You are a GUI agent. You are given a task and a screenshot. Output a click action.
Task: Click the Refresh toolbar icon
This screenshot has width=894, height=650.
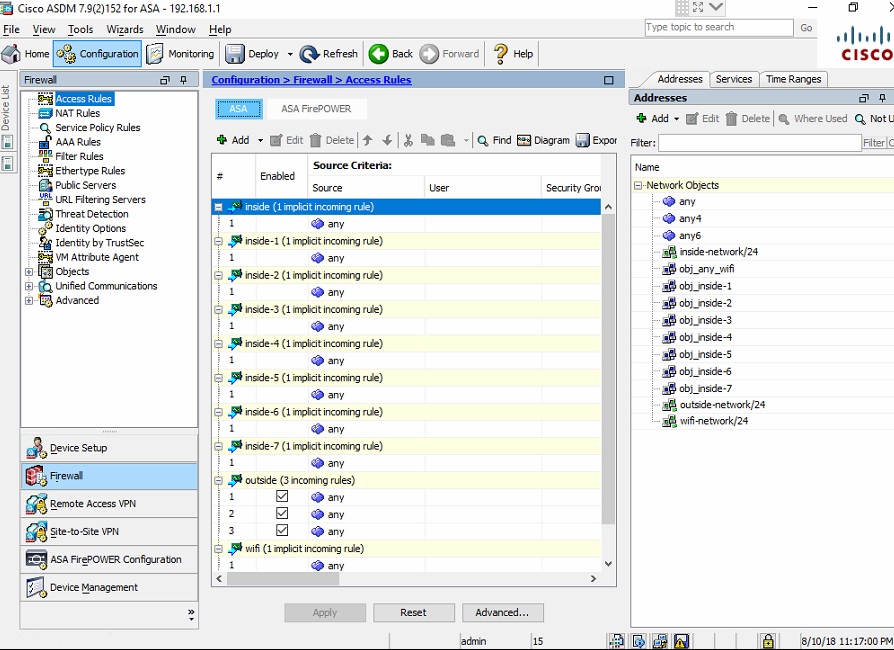pos(329,53)
